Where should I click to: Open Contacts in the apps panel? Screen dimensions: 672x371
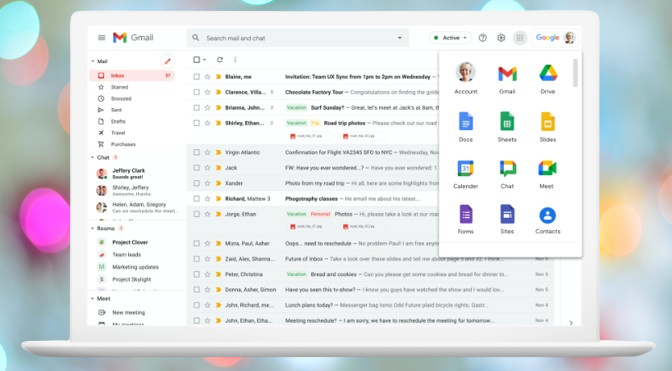(x=548, y=220)
